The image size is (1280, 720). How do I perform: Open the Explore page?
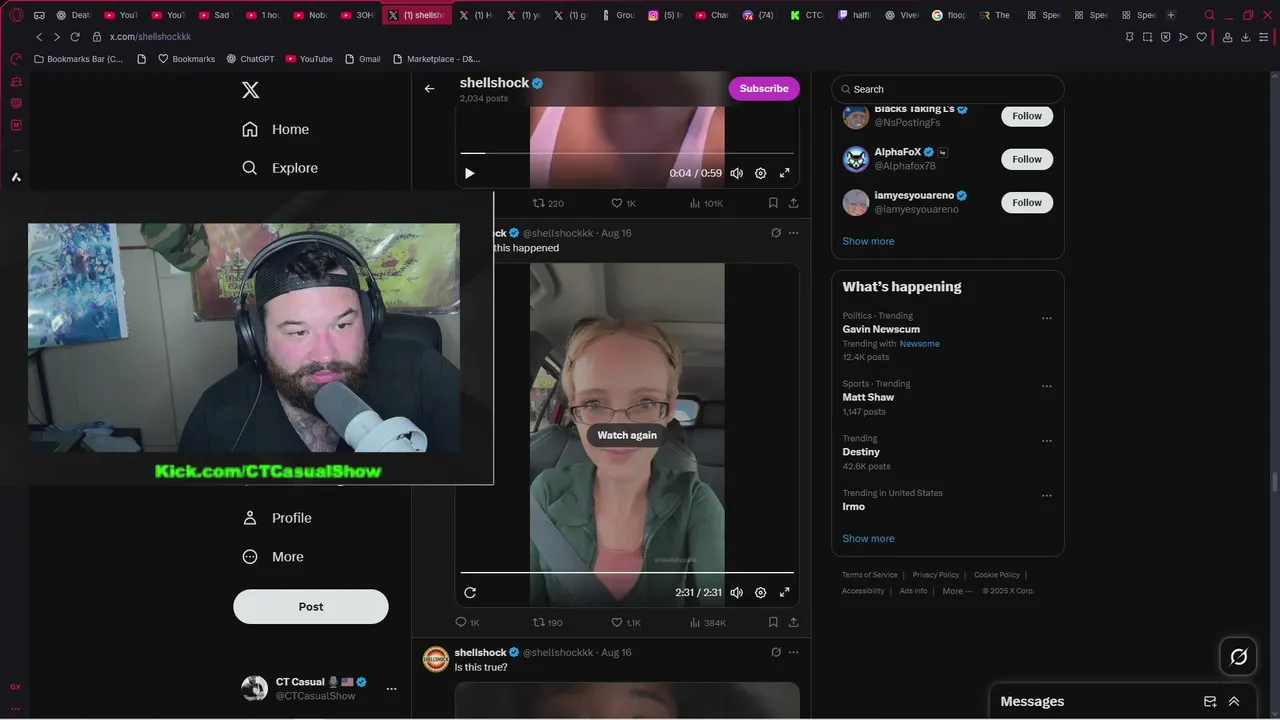click(x=280, y=168)
